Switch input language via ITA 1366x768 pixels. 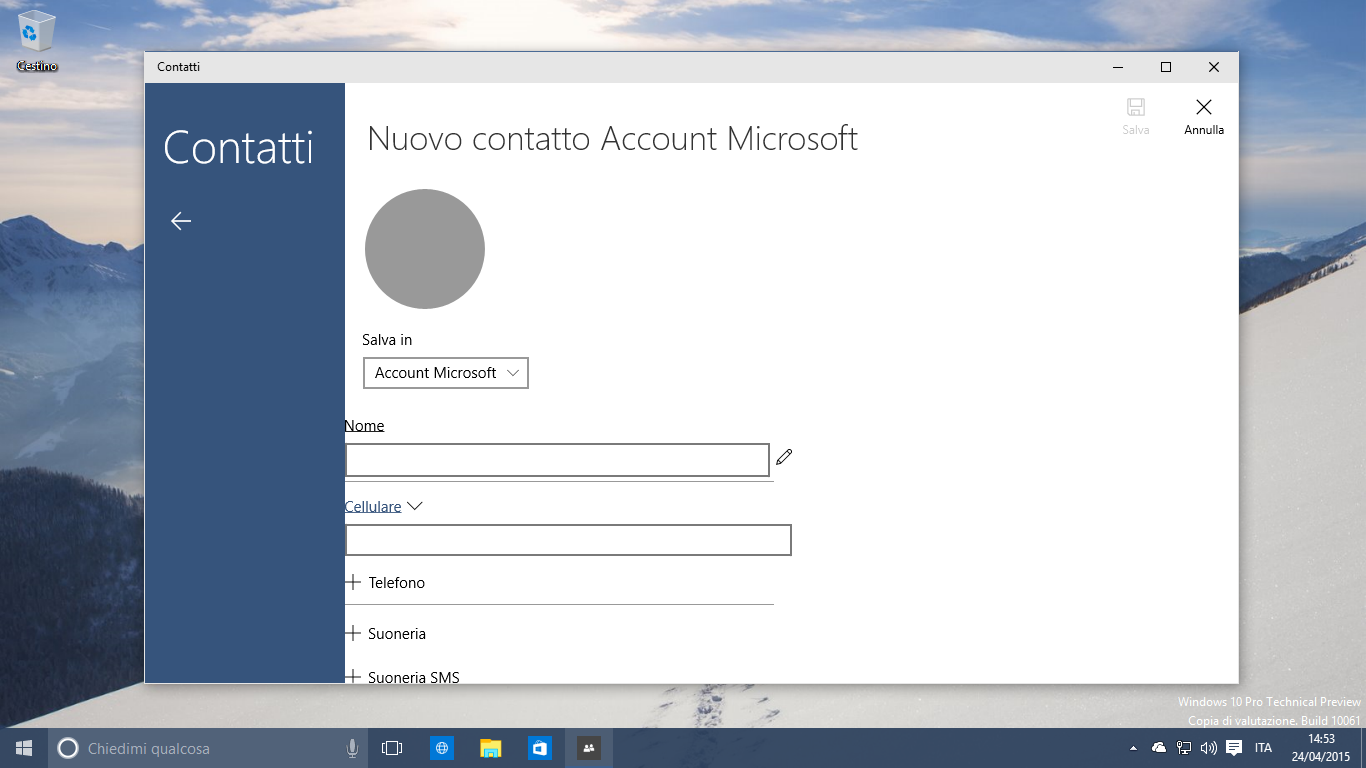tap(1264, 748)
